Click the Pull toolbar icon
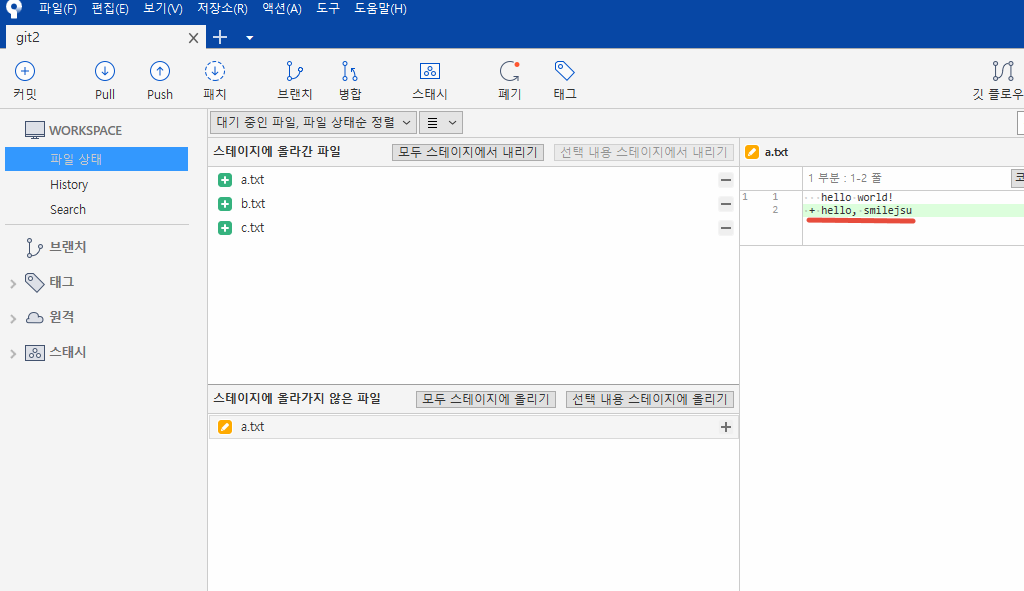 coord(104,71)
